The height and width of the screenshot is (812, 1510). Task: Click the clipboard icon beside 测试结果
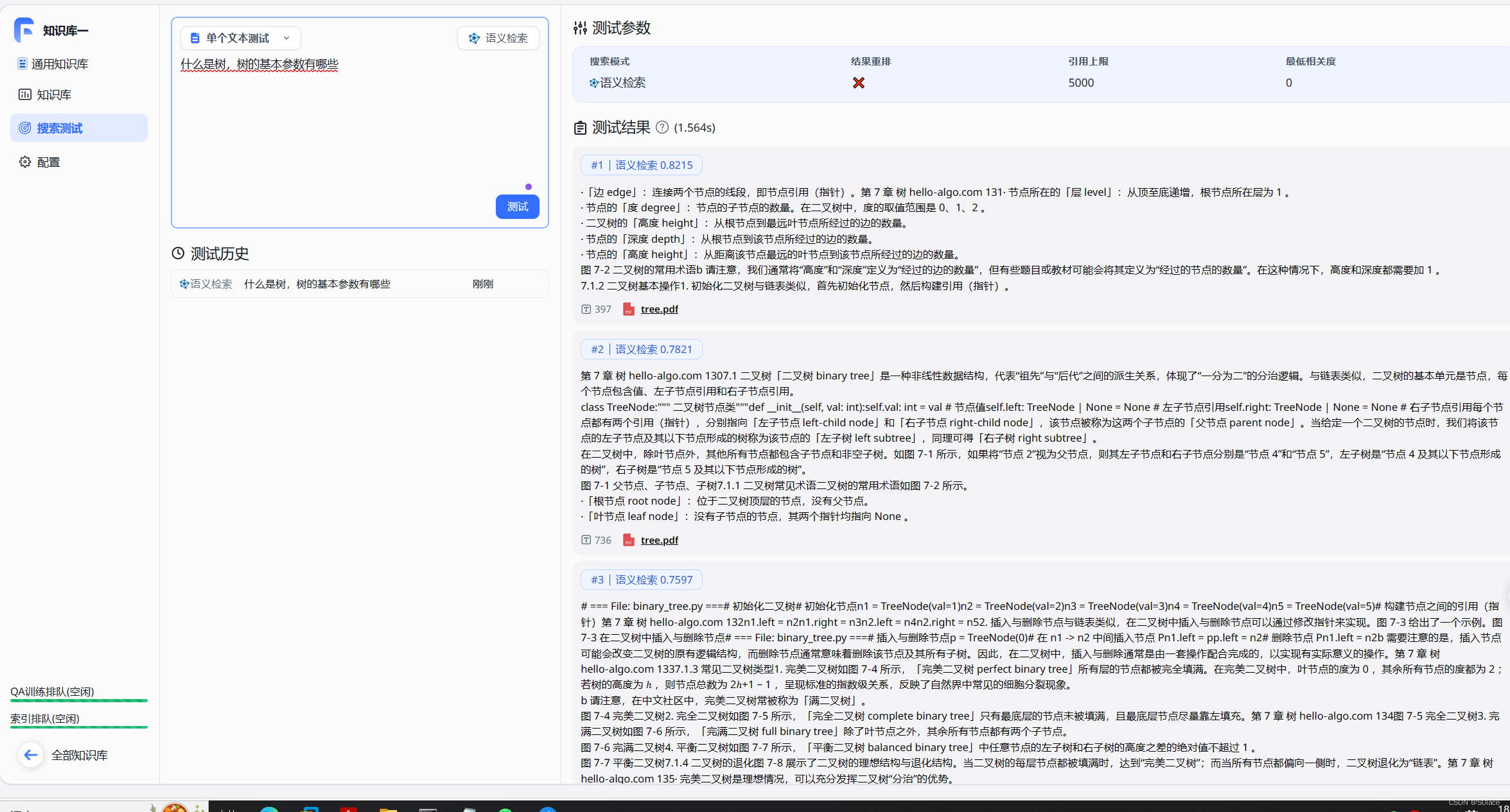pos(580,127)
